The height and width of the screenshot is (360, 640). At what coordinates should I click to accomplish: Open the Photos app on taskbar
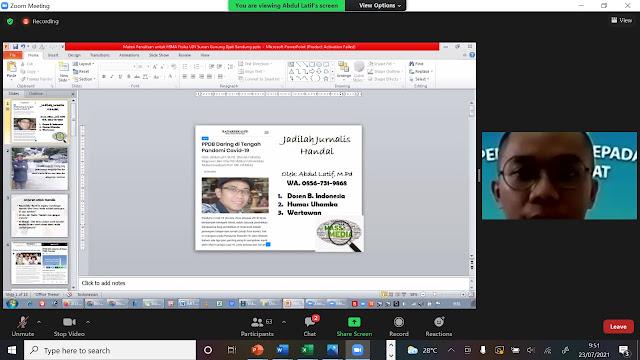point(332,350)
